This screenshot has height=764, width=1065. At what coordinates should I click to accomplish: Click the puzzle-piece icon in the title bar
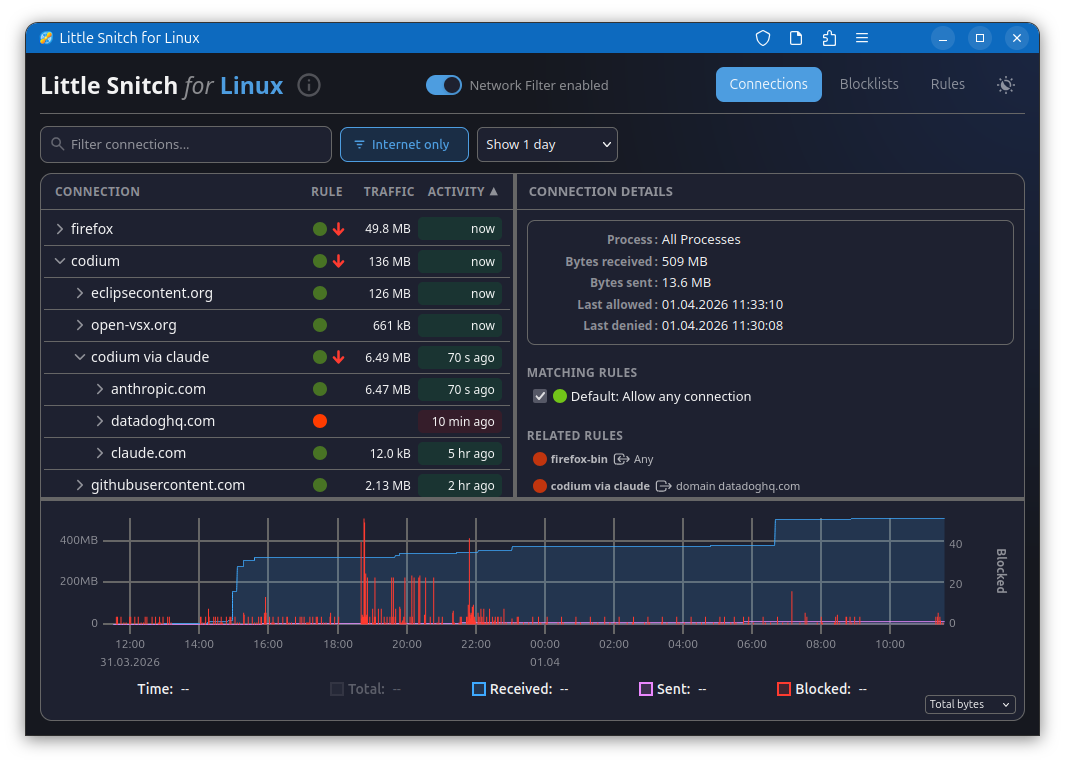(x=829, y=37)
